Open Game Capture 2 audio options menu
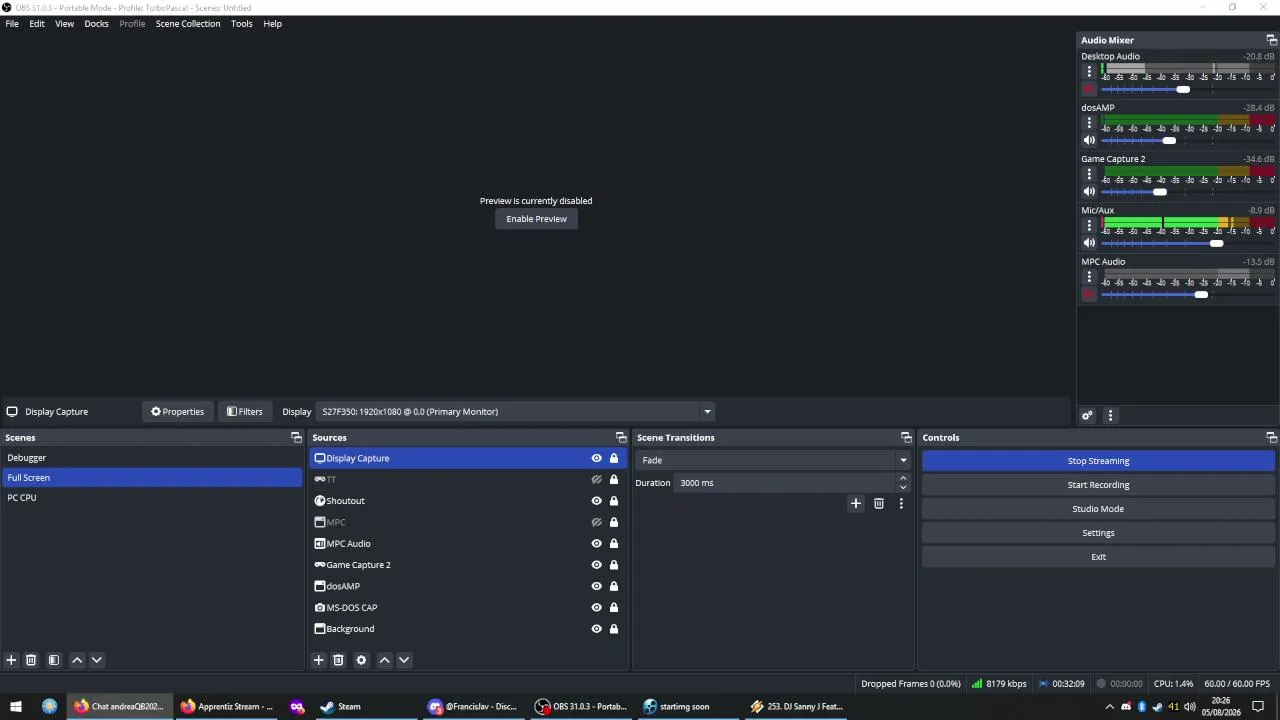This screenshot has height=720, width=1280. [1089, 174]
